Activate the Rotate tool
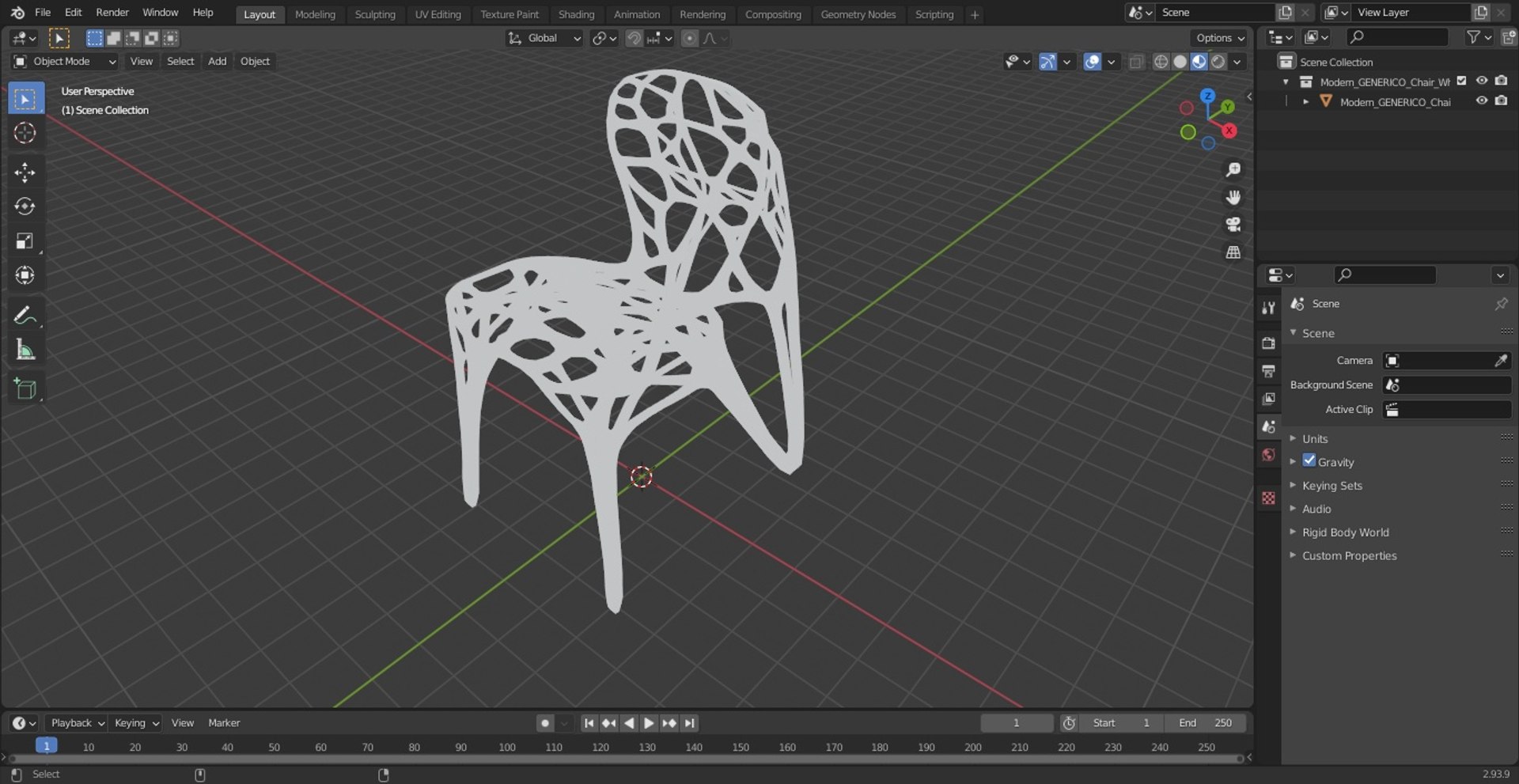1519x784 pixels. [25, 206]
